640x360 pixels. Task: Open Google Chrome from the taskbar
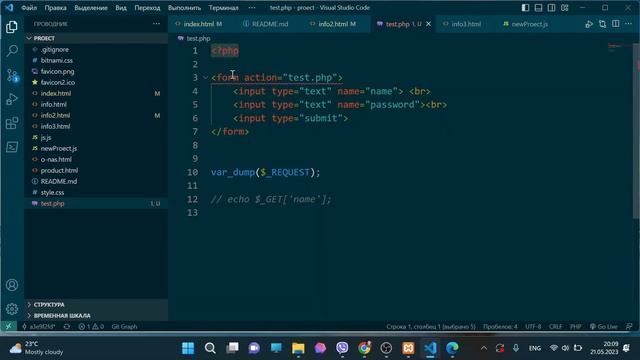tap(364, 348)
